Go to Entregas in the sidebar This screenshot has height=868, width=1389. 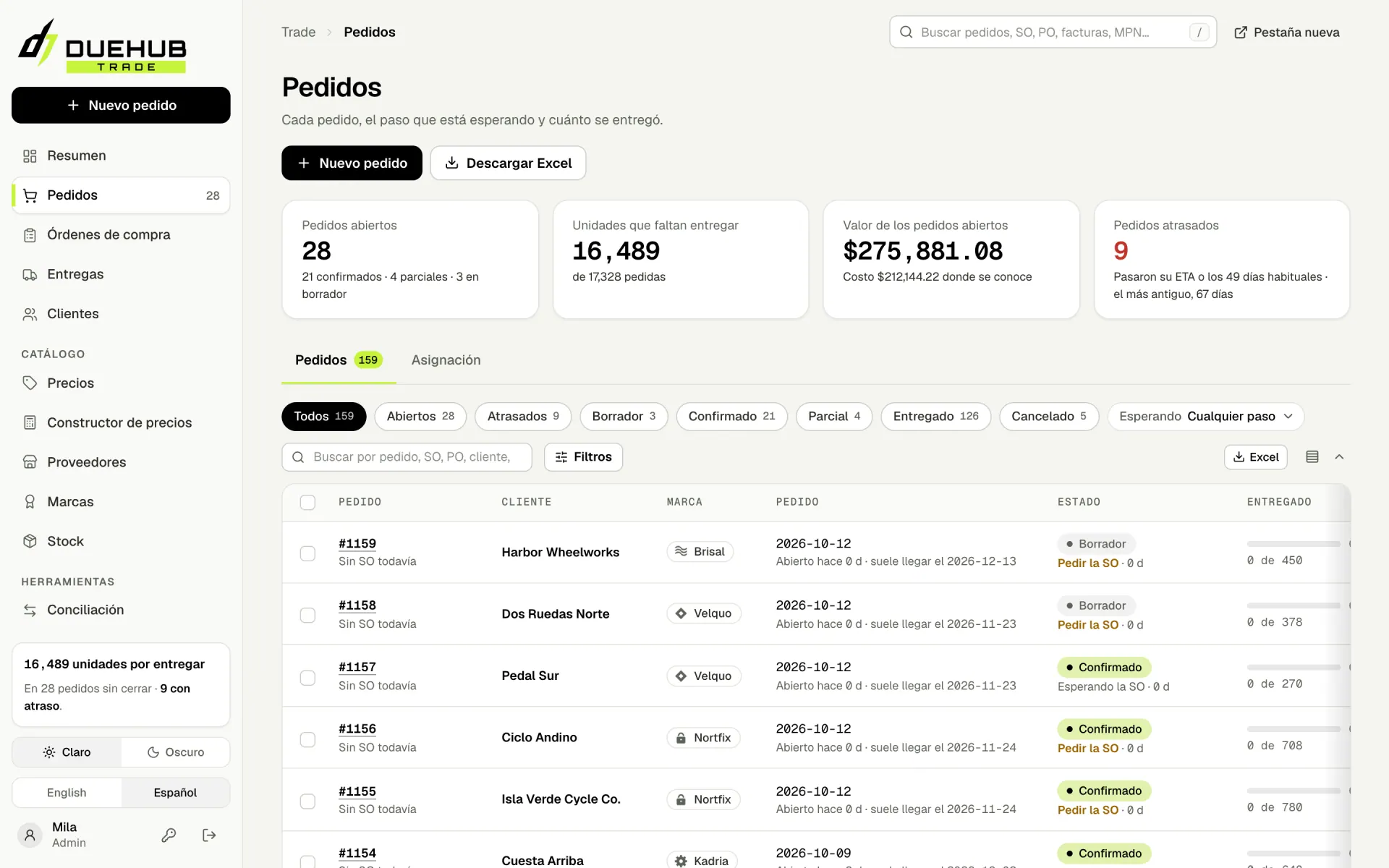(x=121, y=274)
